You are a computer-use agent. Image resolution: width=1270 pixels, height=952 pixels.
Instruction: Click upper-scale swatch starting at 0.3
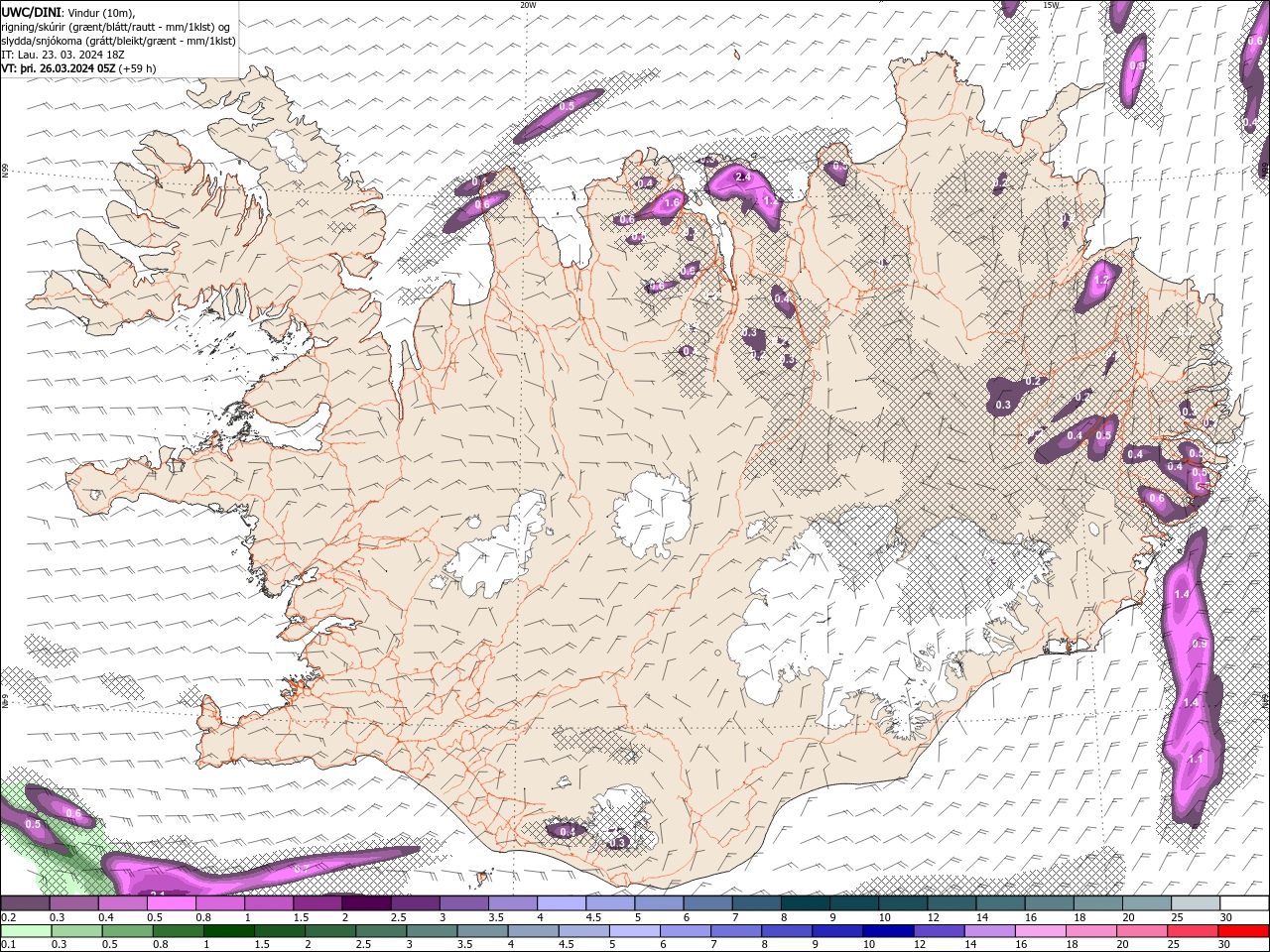point(74,903)
